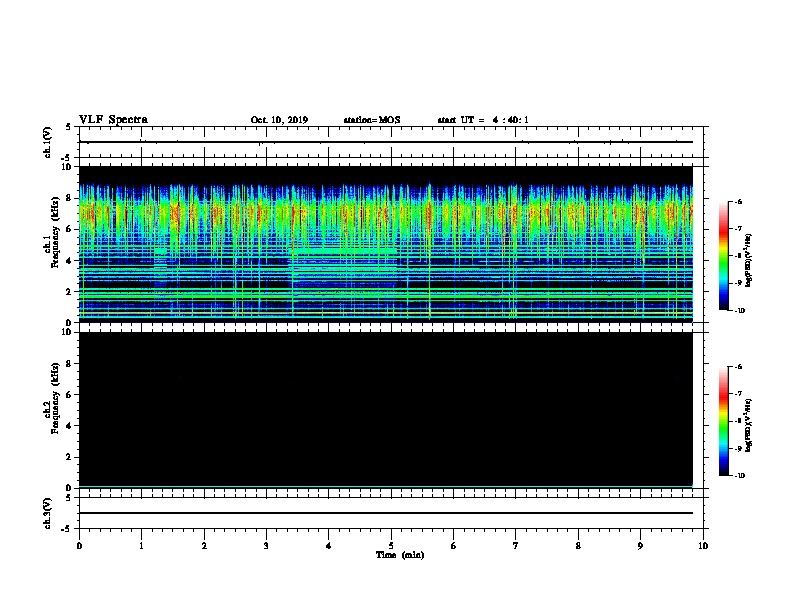Click the "-10" label on the ch.2 colorbar

(739, 476)
